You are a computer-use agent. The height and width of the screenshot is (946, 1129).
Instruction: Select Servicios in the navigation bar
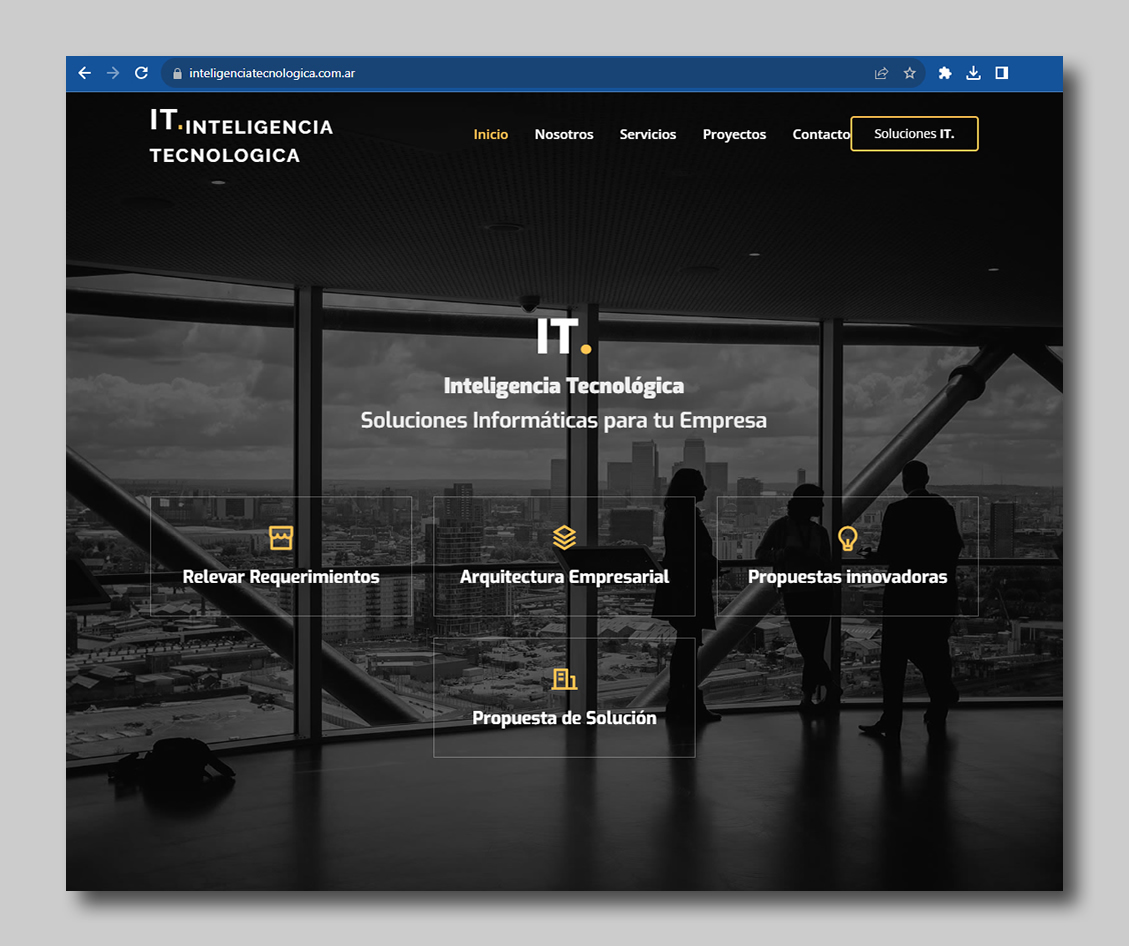pyautogui.click(x=648, y=134)
